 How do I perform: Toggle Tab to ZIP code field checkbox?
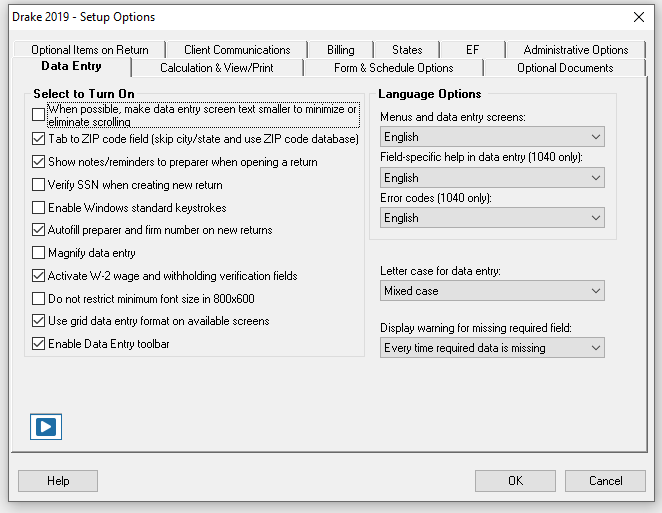38,138
